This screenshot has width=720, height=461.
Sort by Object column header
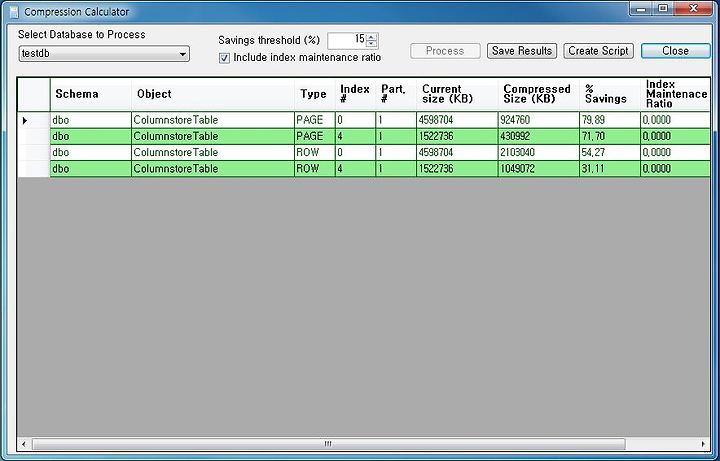coord(213,94)
